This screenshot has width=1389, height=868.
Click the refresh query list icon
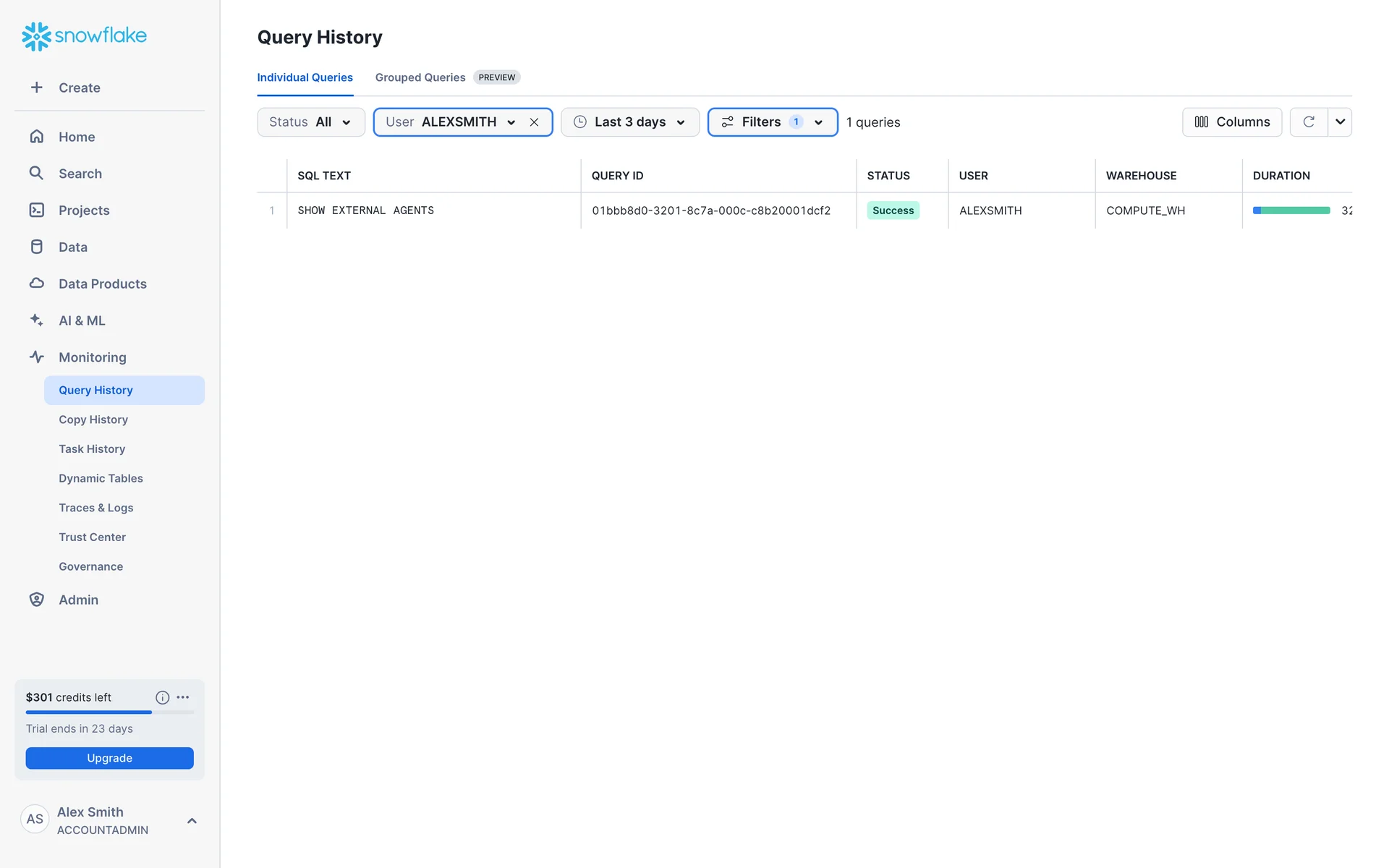(1308, 122)
